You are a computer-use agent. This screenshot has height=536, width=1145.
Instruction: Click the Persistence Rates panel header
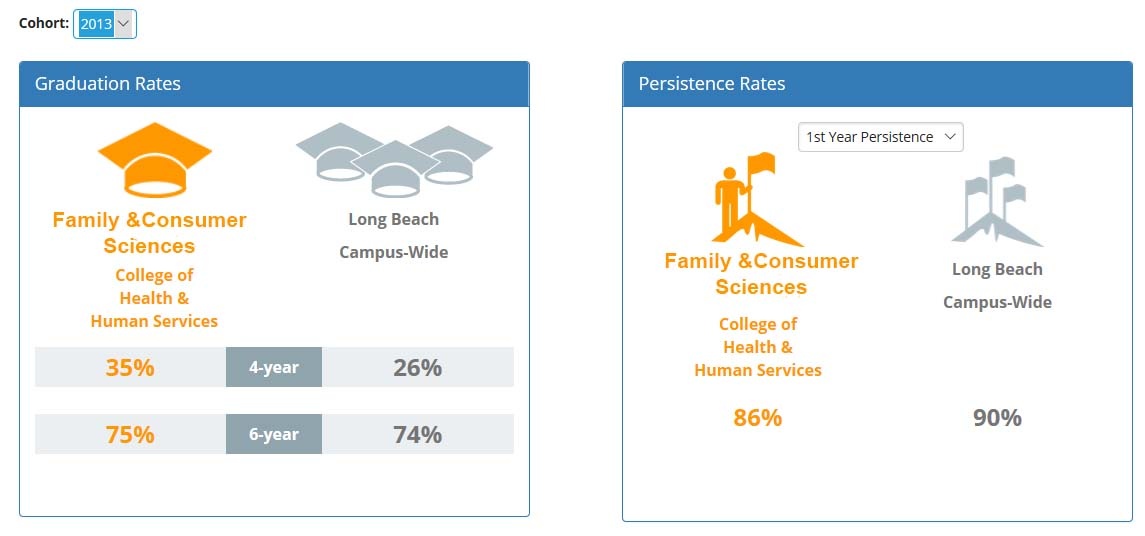[x=877, y=83]
